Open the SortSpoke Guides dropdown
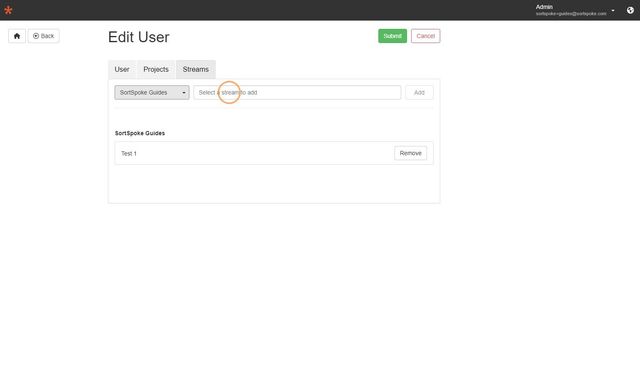Viewport: 640px width, 378px height. (x=152, y=93)
